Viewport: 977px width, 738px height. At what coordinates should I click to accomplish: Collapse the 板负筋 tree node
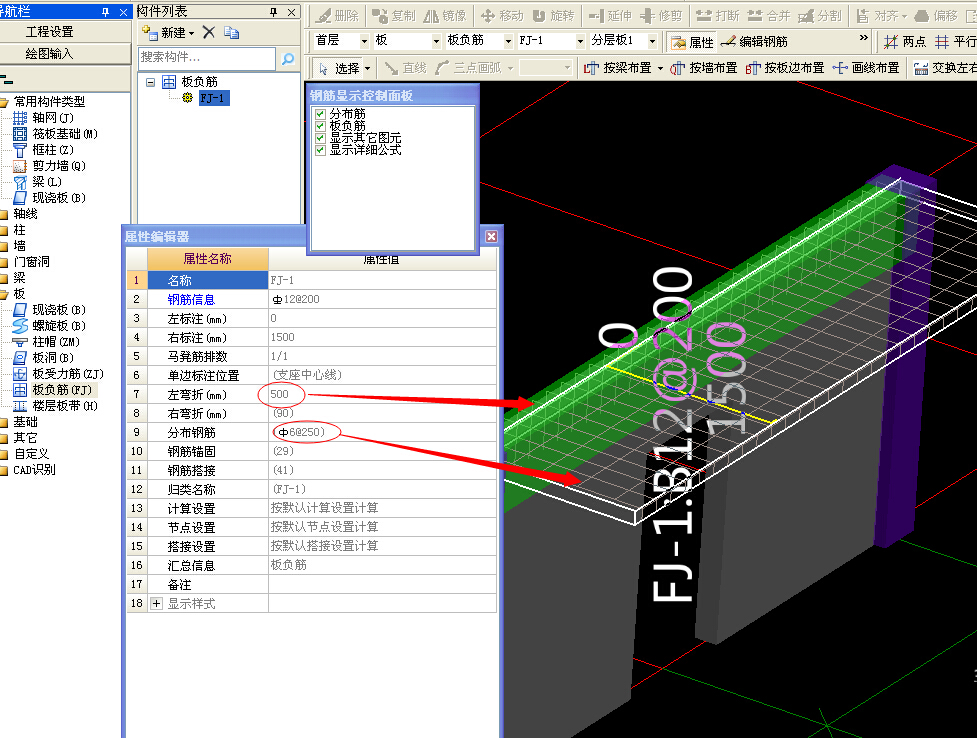(150, 82)
